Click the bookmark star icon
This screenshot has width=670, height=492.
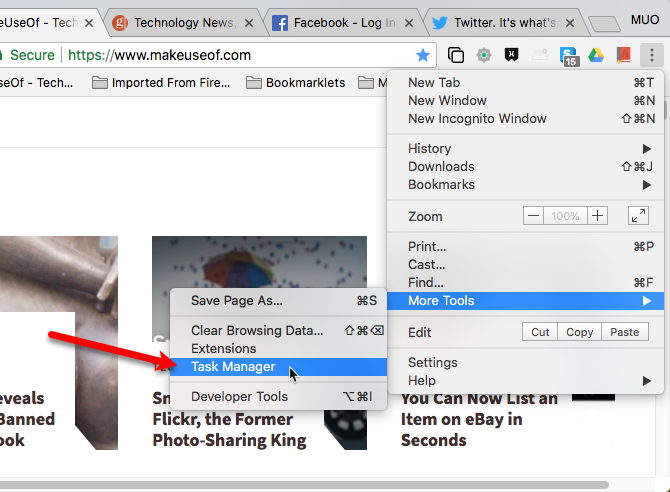point(423,55)
